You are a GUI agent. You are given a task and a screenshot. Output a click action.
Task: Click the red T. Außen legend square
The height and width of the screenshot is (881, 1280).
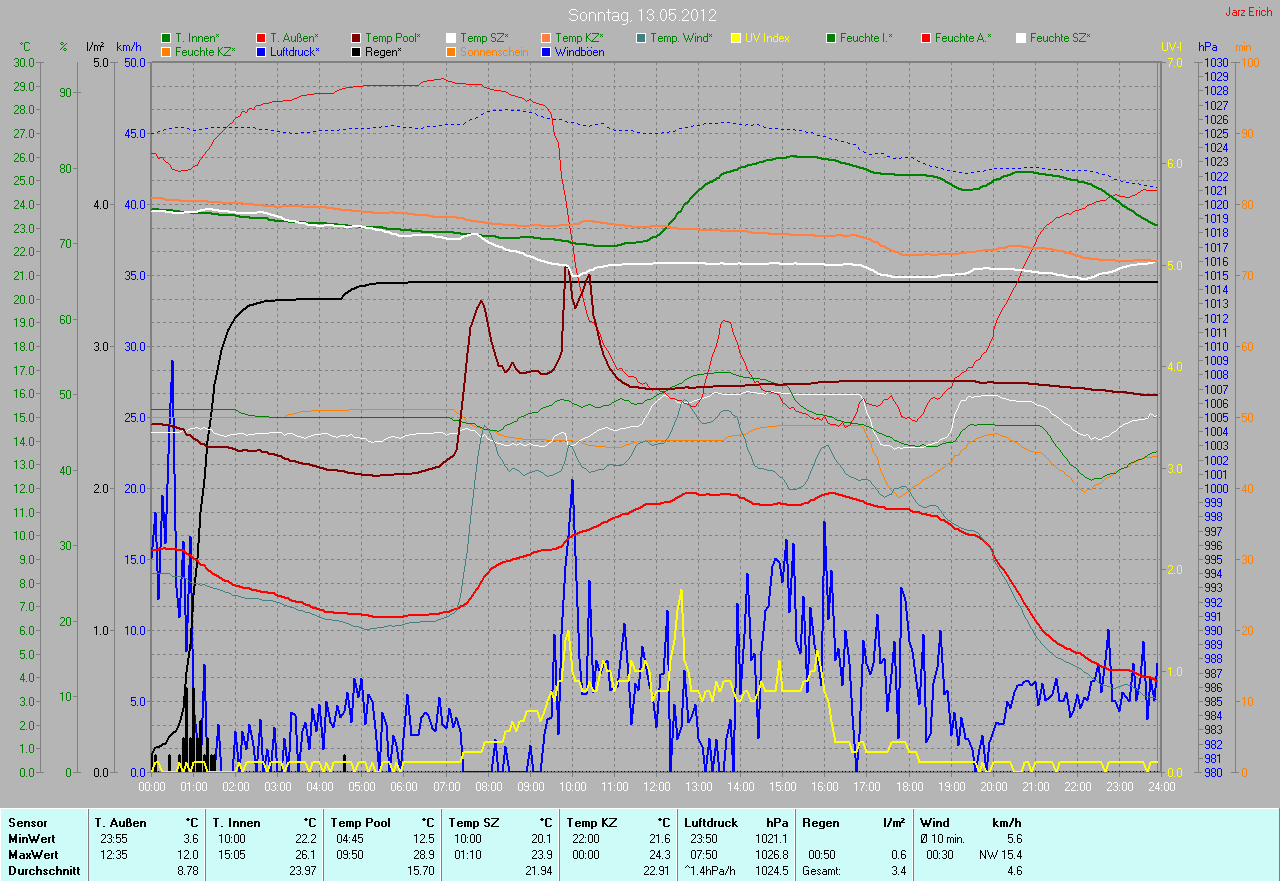pyautogui.click(x=261, y=38)
